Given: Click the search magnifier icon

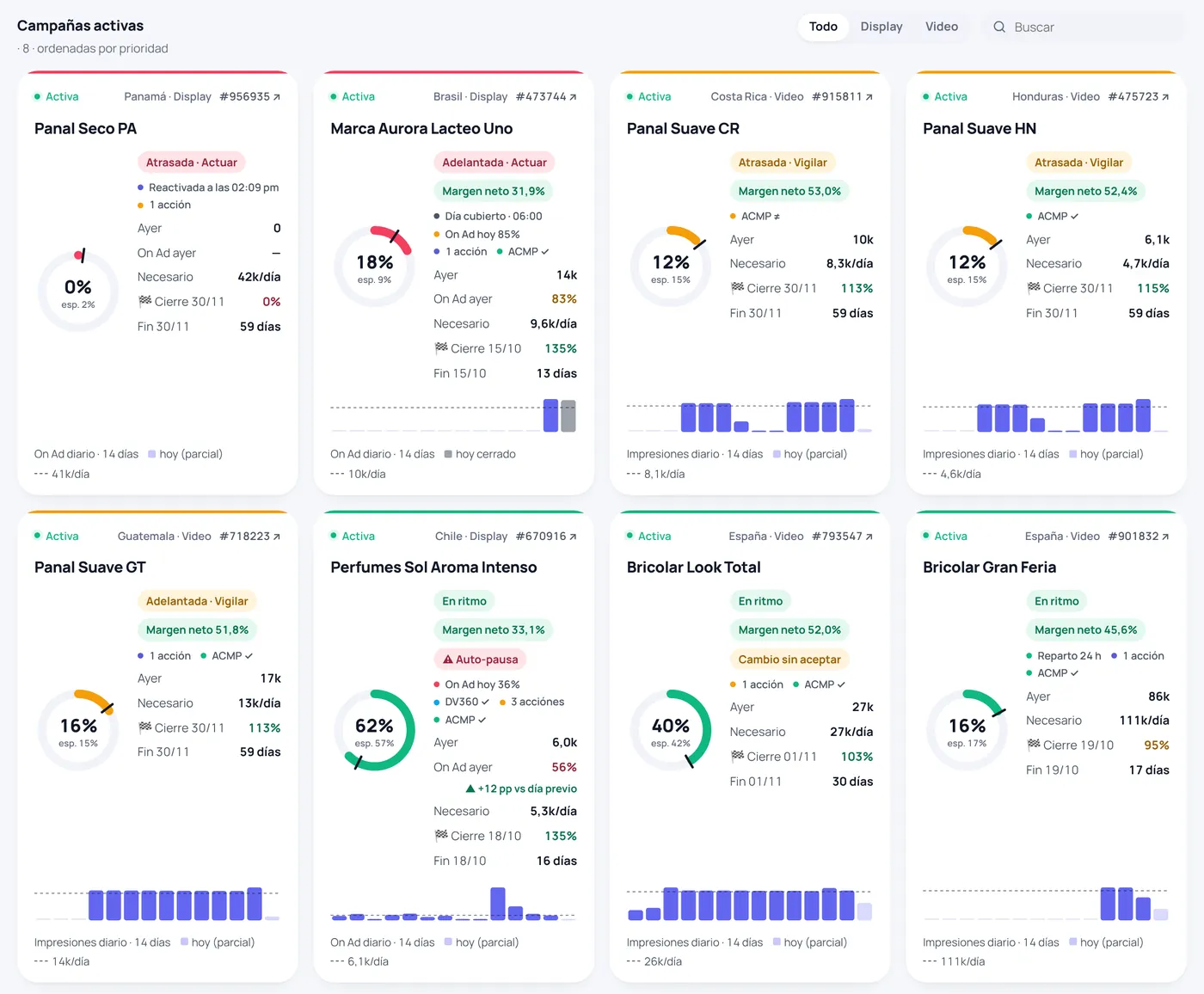Looking at the screenshot, I should [x=999, y=28].
